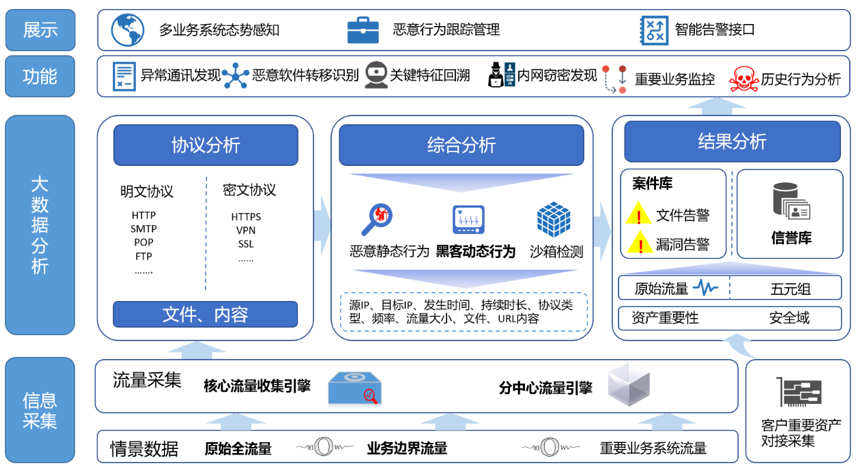
Task: Click the network nodes icon by 恶意软件转移识别
Action: pyautogui.click(x=236, y=76)
